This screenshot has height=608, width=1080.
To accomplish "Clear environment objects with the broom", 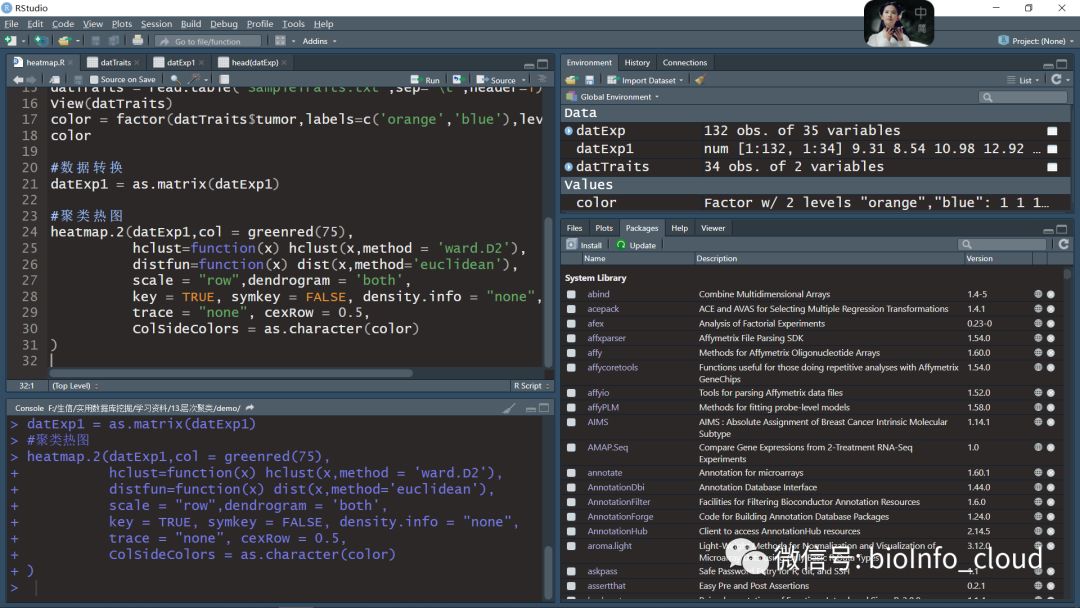I will tap(700, 81).
